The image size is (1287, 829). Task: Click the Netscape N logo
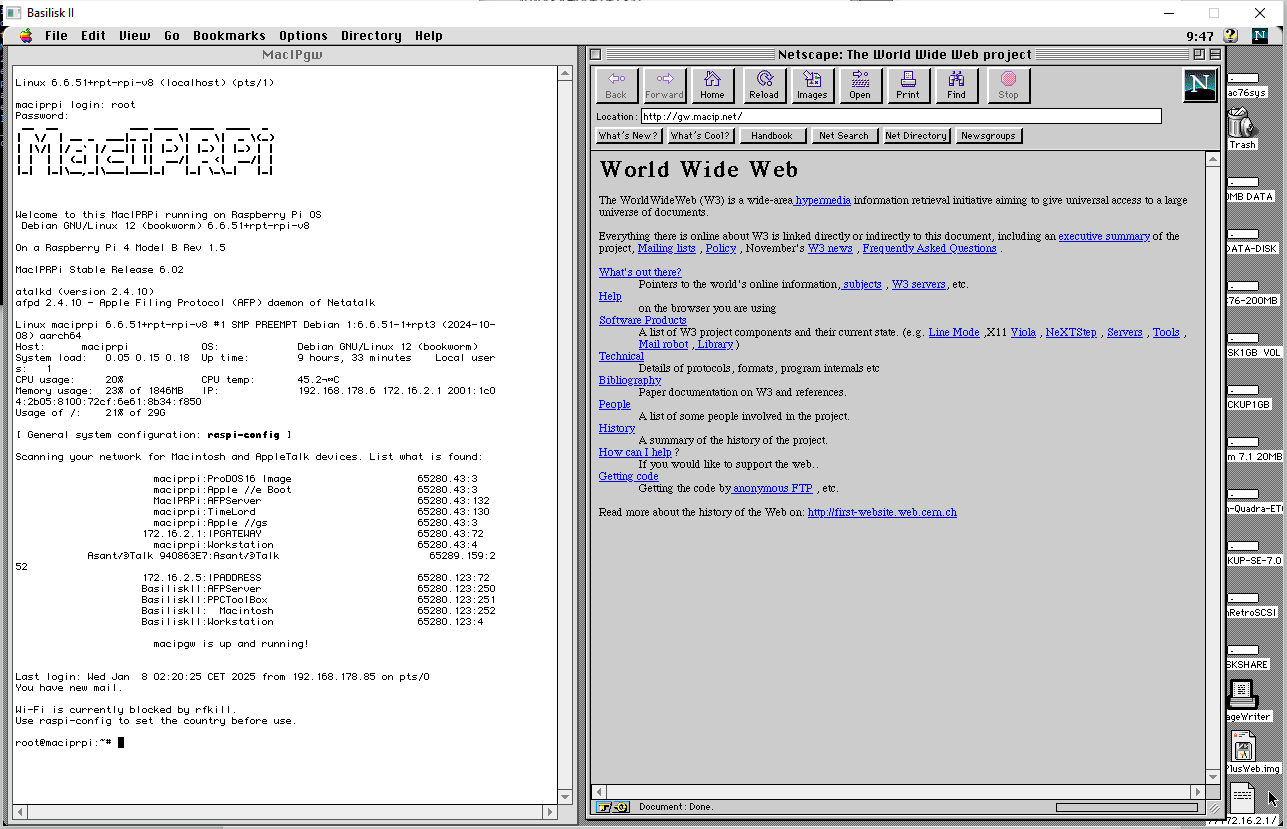(x=1199, y=85)
